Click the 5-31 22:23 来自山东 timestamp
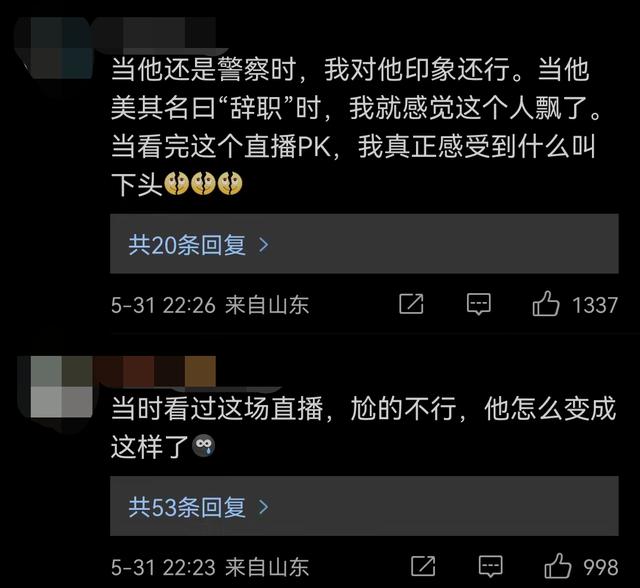 [210, 568]
